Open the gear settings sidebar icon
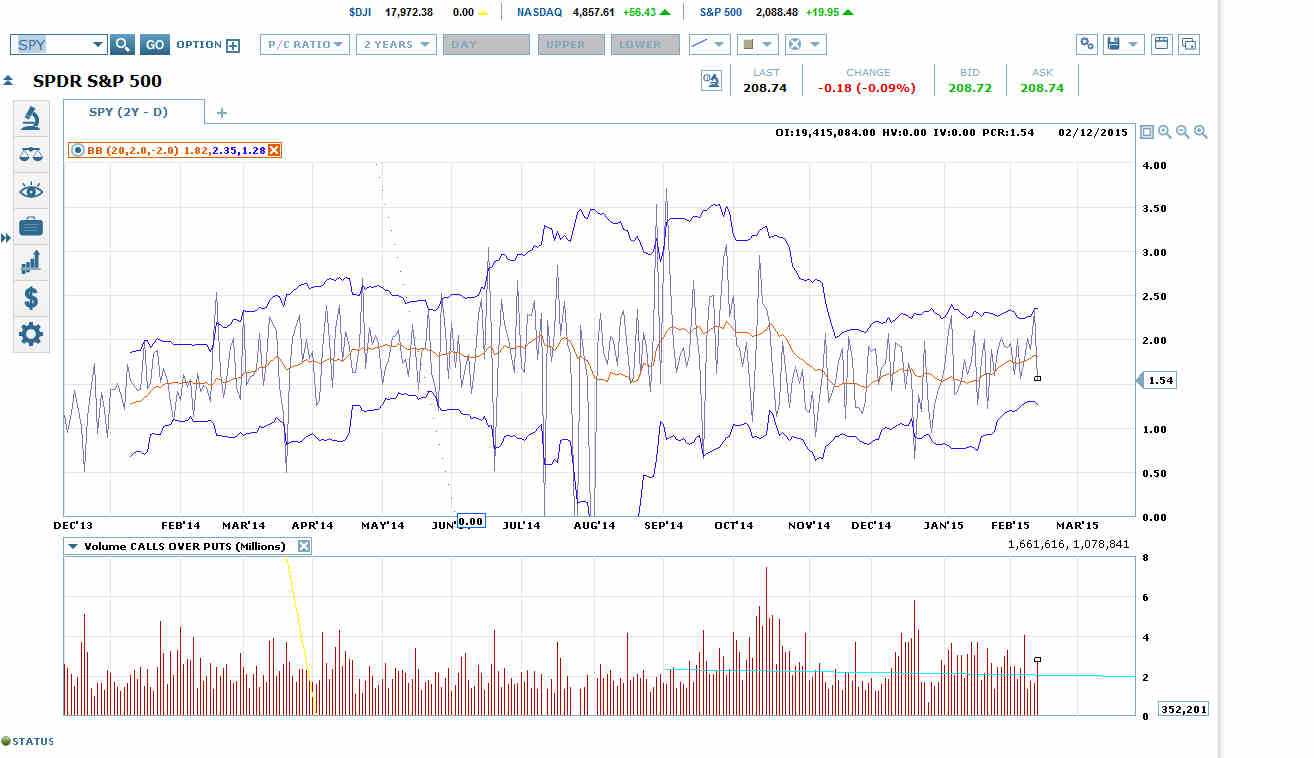1314x758 pixels. [x=31, y=334]
